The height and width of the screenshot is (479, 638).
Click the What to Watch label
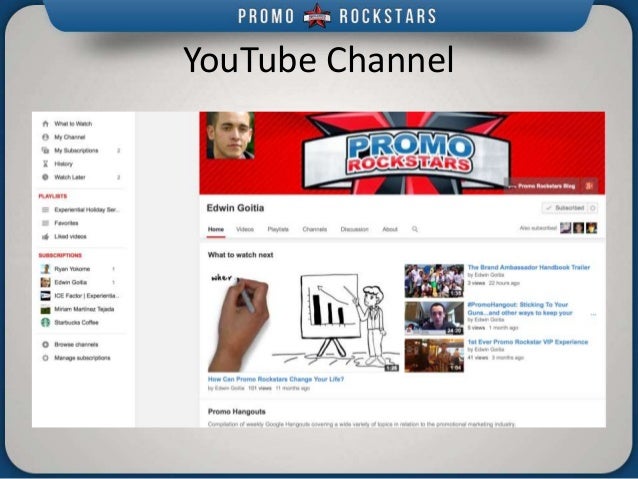(73, 124)
